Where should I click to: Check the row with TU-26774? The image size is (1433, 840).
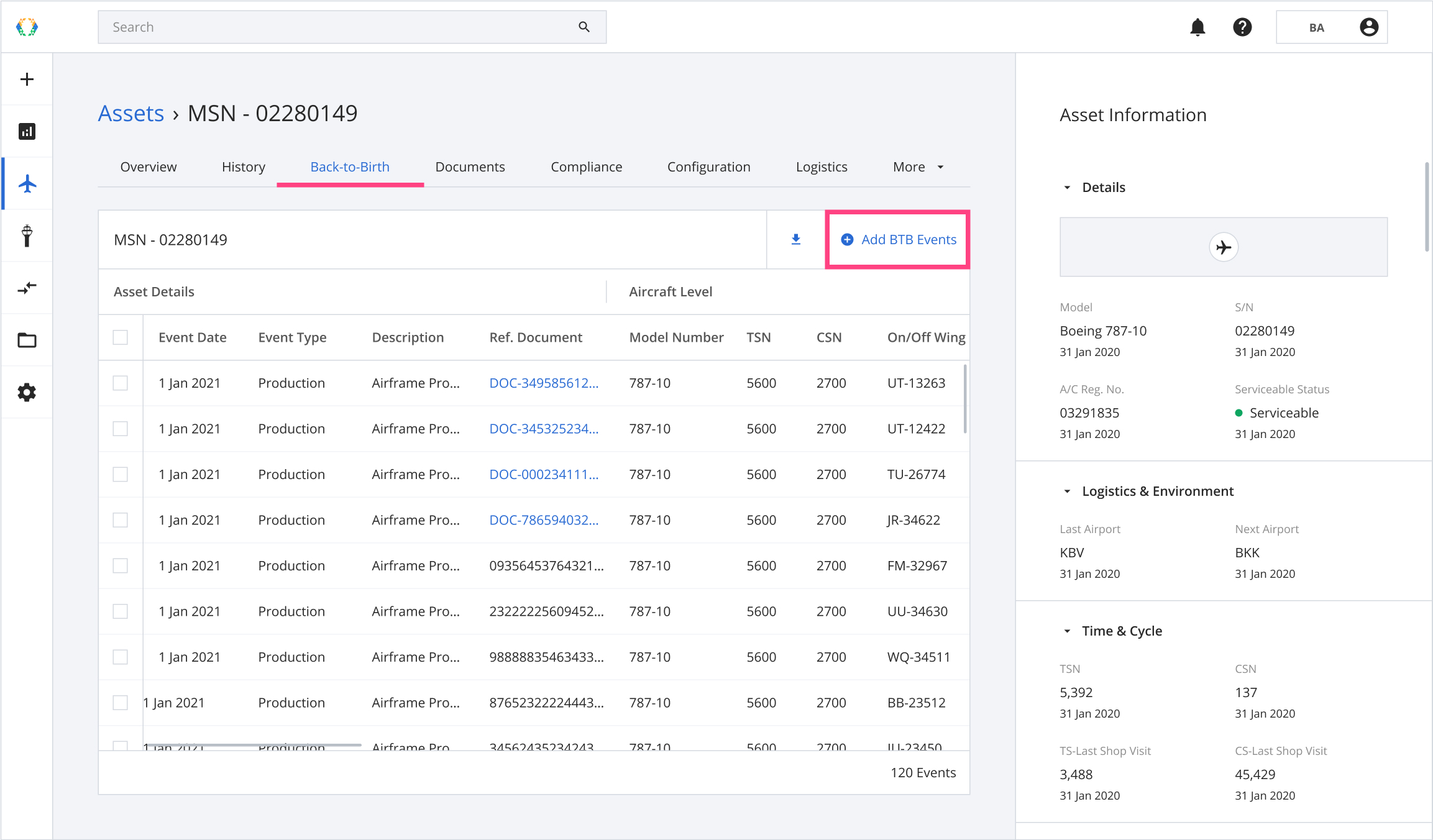click(x=121, y=474)
